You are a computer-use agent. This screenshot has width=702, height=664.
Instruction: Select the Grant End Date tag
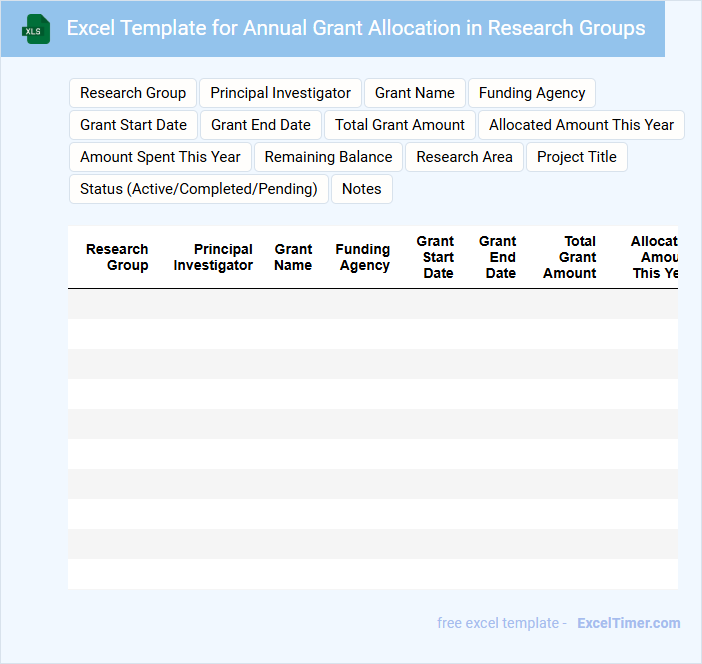[260, 125]
